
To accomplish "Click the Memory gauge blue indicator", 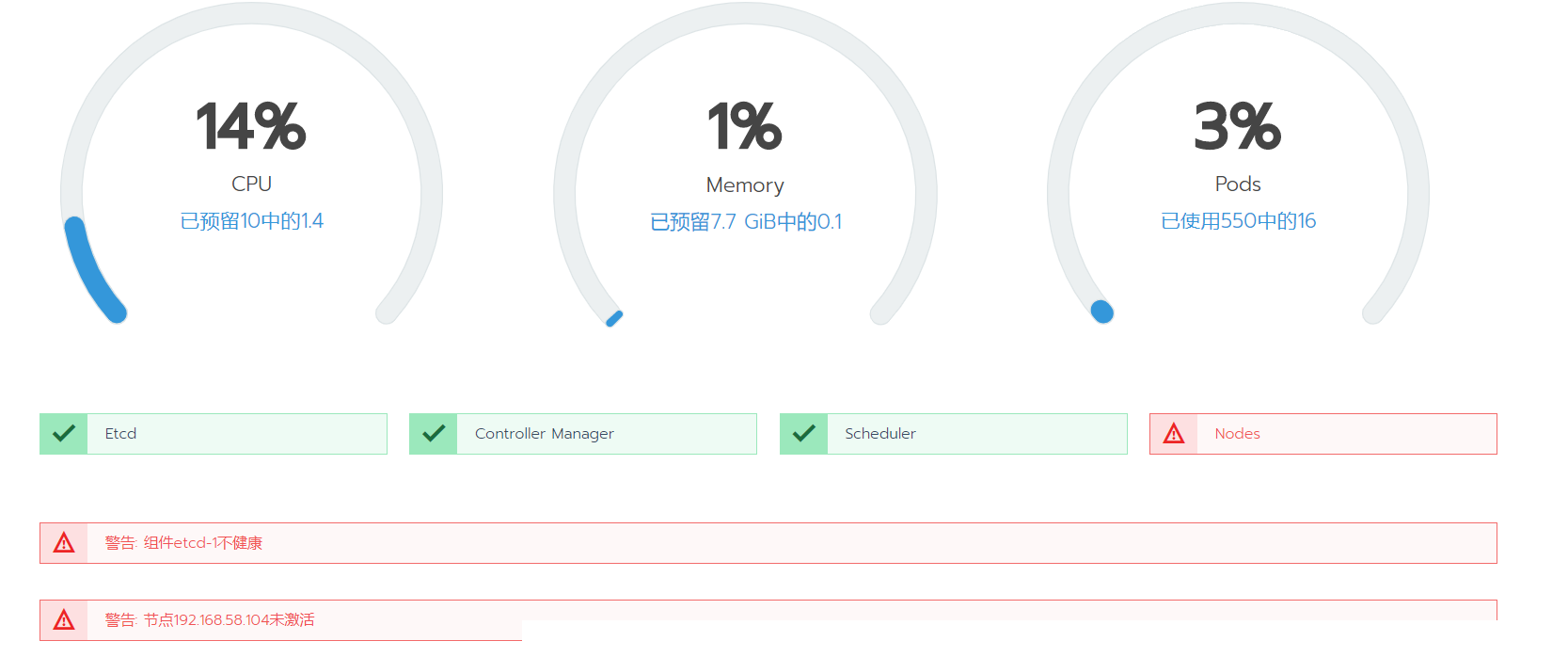I will pyautogui.click(x=614, y=319).
